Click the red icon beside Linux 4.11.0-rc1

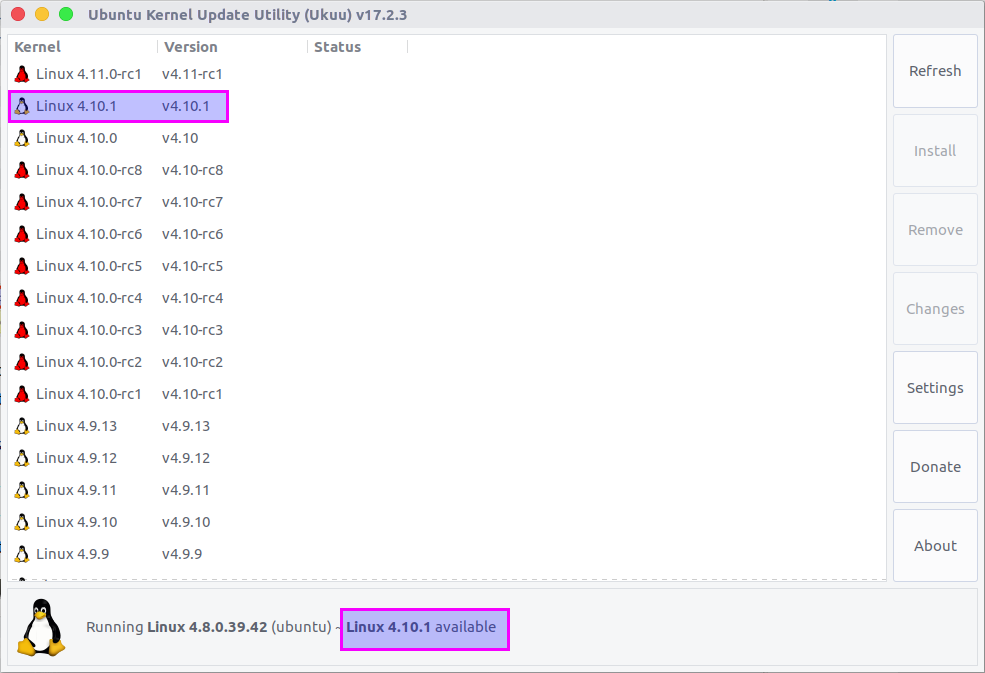(22, 74)
